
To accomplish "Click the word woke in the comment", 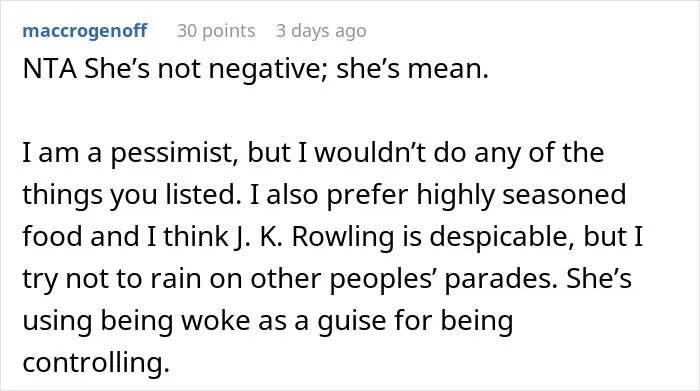I will [x=215, y=320].
